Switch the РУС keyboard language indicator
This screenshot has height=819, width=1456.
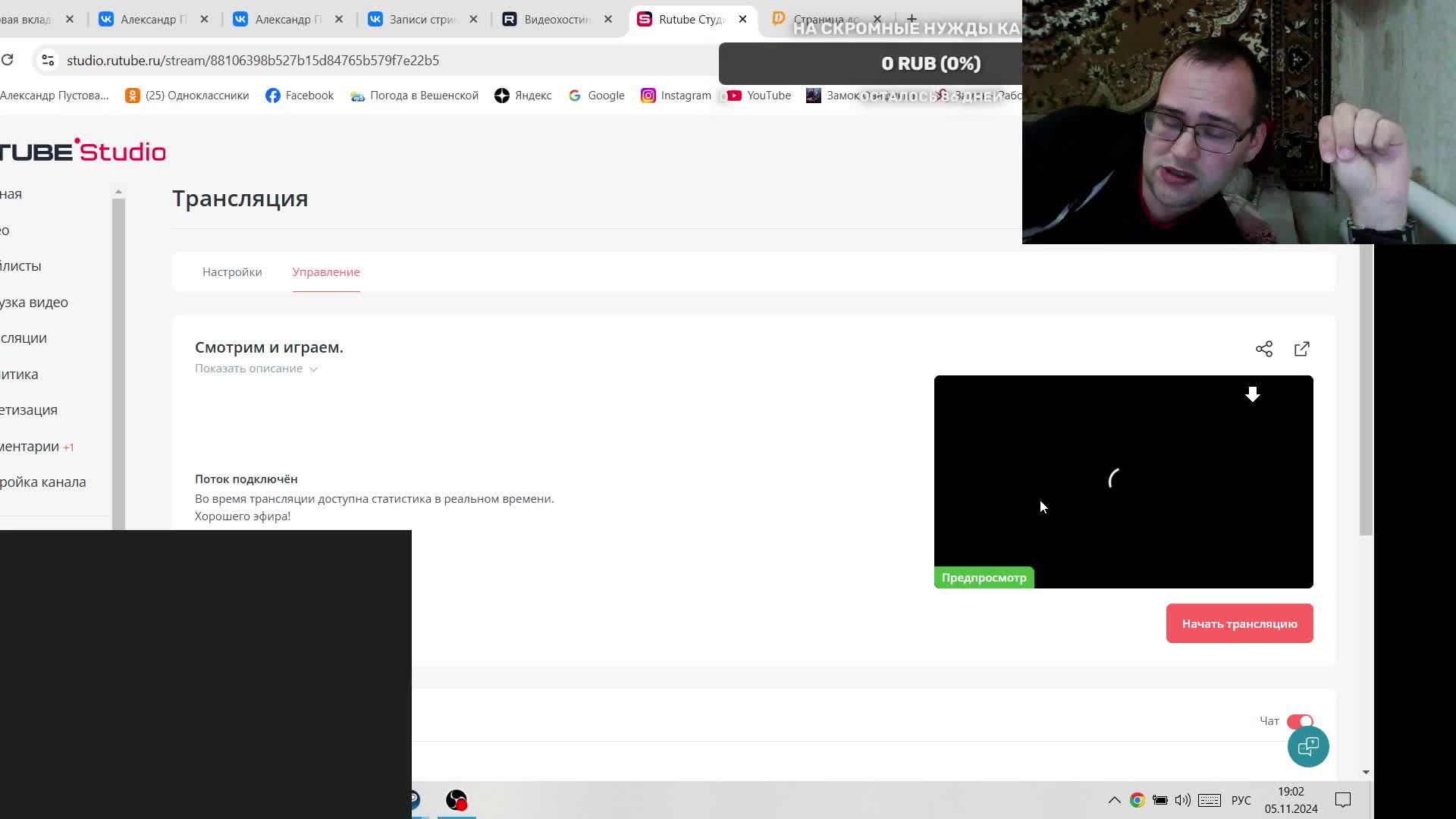pos(1241,800)
